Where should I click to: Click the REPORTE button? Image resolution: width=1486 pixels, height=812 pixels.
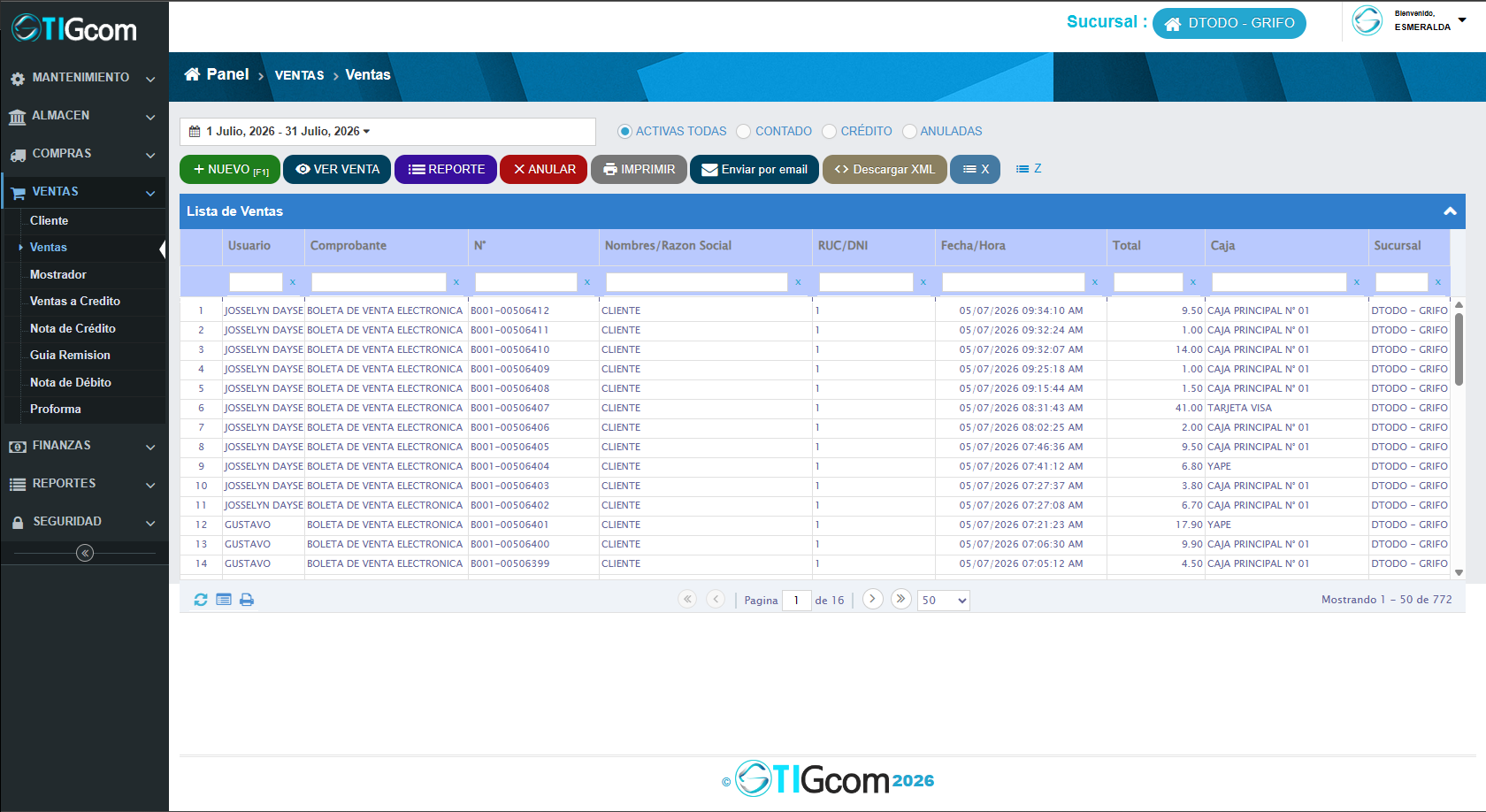pyautogui.click(x=446, y=169)
